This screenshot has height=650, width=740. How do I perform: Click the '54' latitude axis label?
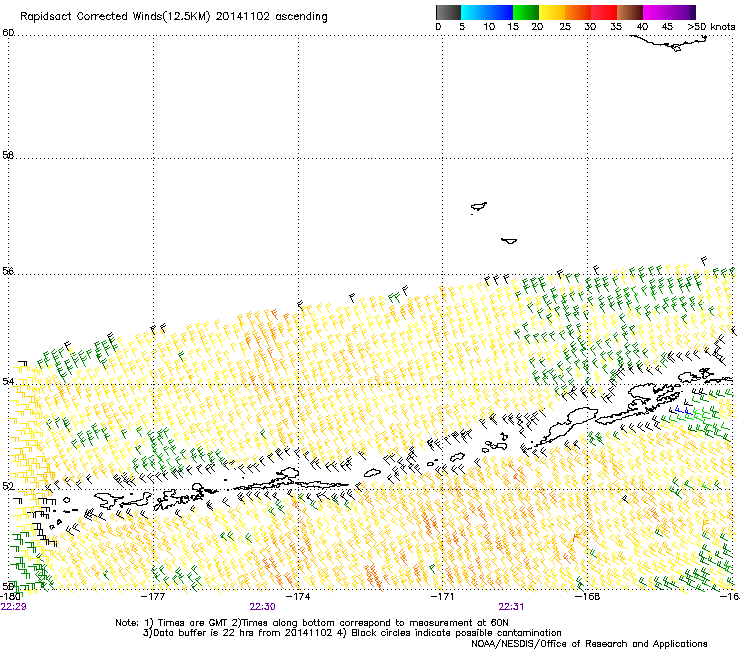click(x=8, y=381)
